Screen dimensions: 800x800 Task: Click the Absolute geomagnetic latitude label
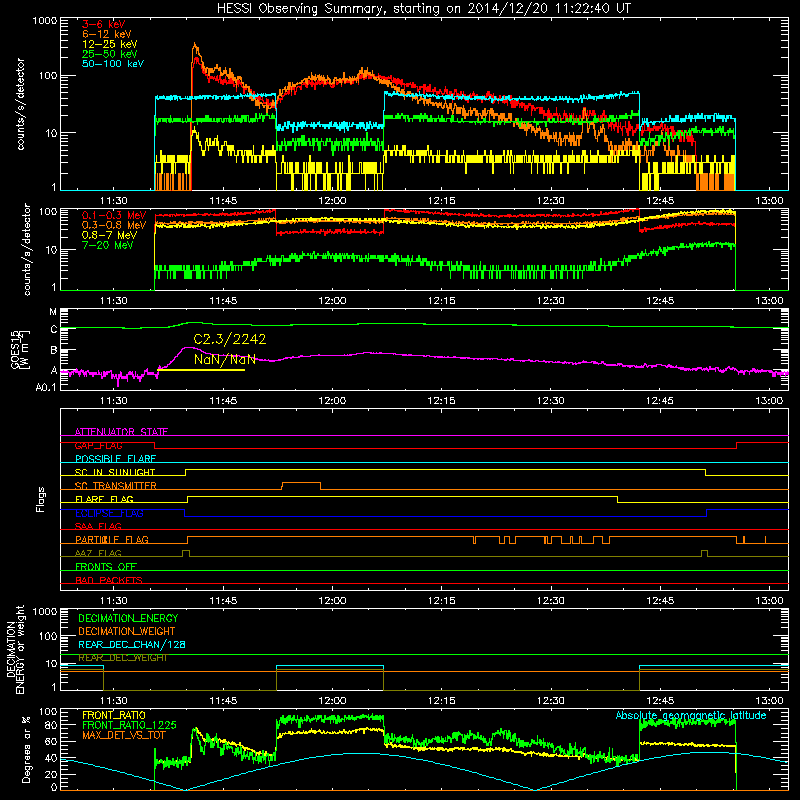[x=691, y=715]
